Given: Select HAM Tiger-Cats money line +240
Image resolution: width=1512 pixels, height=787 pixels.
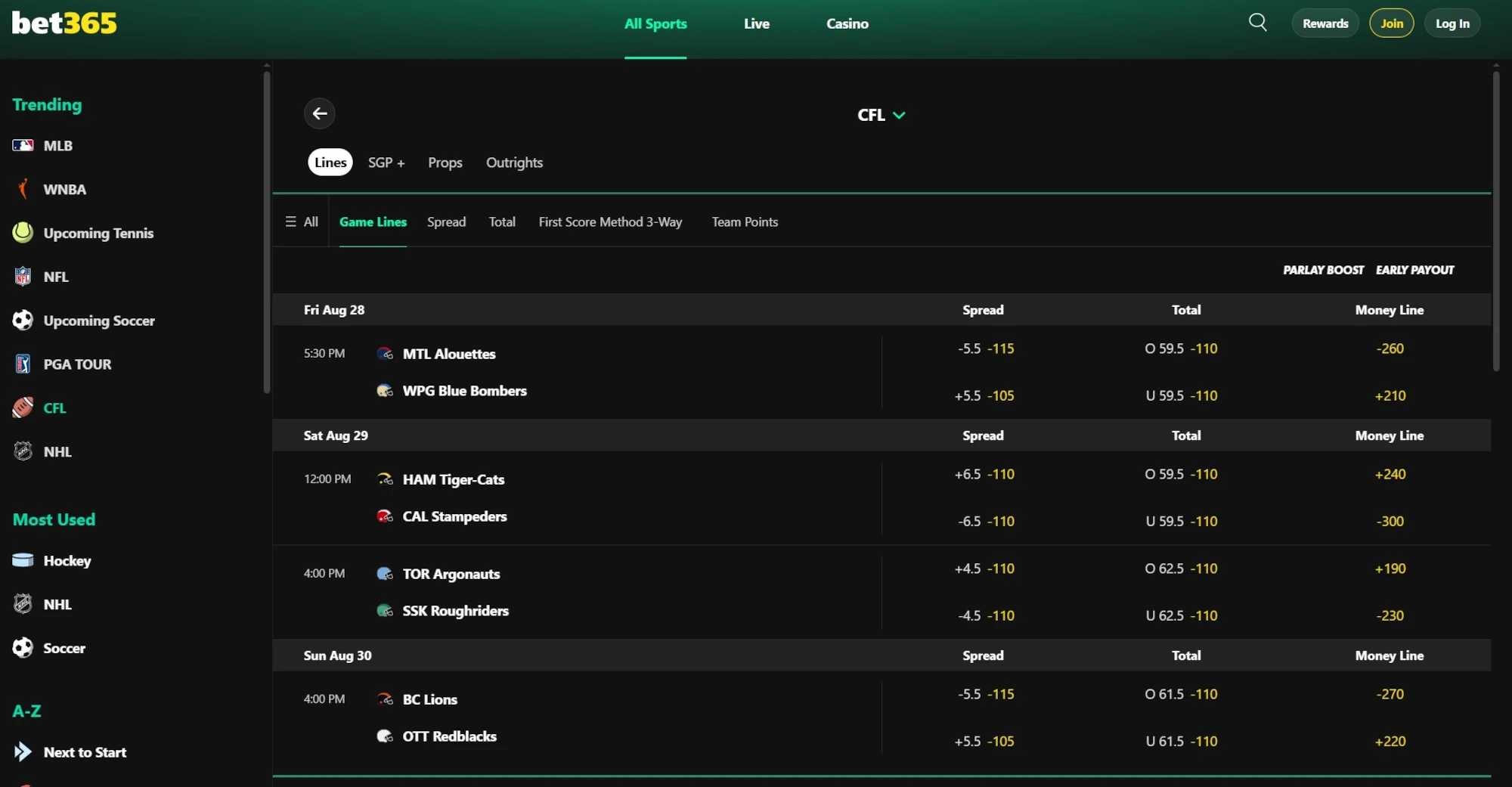Looking at the screenshot, I should click(x=1390, y=474).
